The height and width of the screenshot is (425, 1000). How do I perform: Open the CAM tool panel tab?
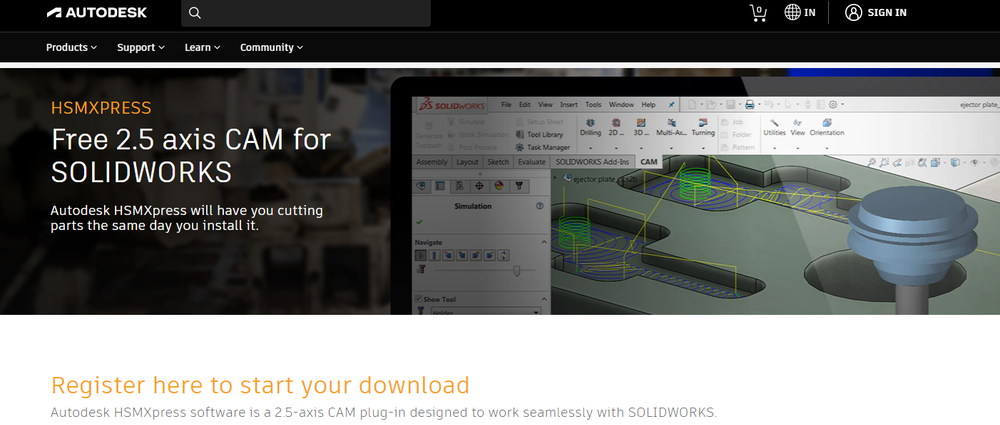[x=519, y=186]
